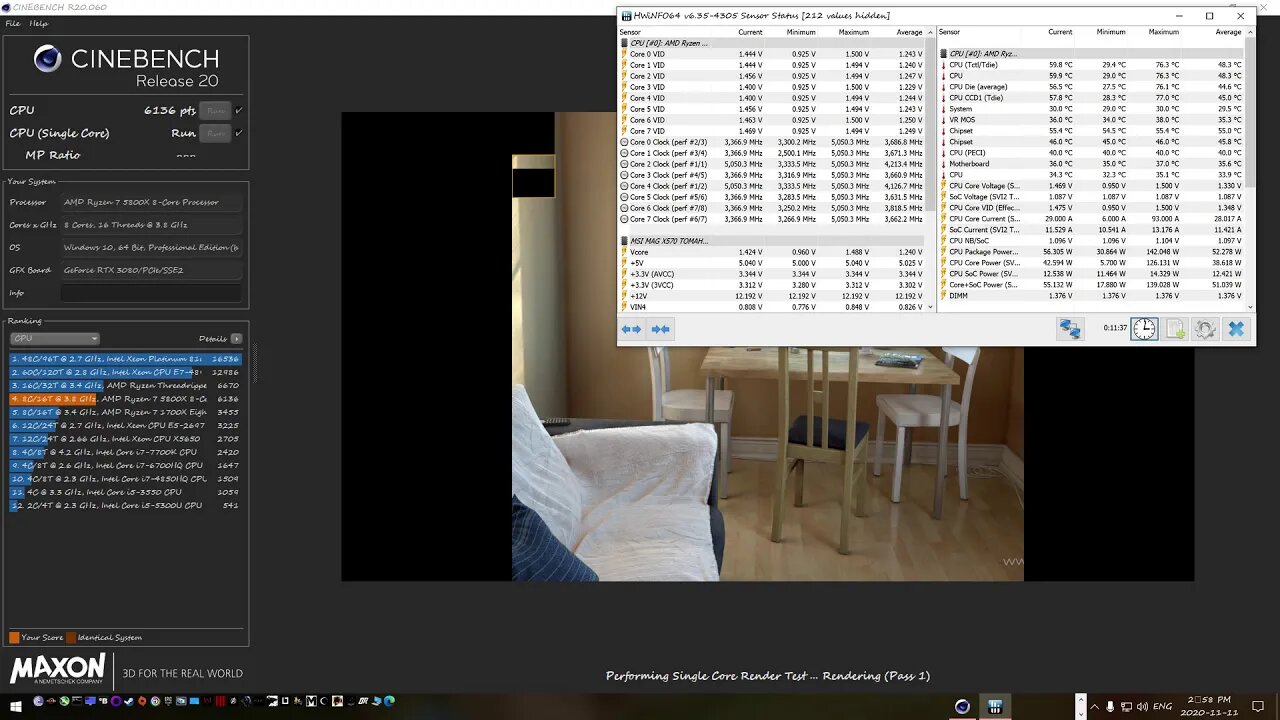This screenshot has width=1280, height=720.
Task: Click the Run button for CPU (Single Core)
Action: tap(214, 133)
